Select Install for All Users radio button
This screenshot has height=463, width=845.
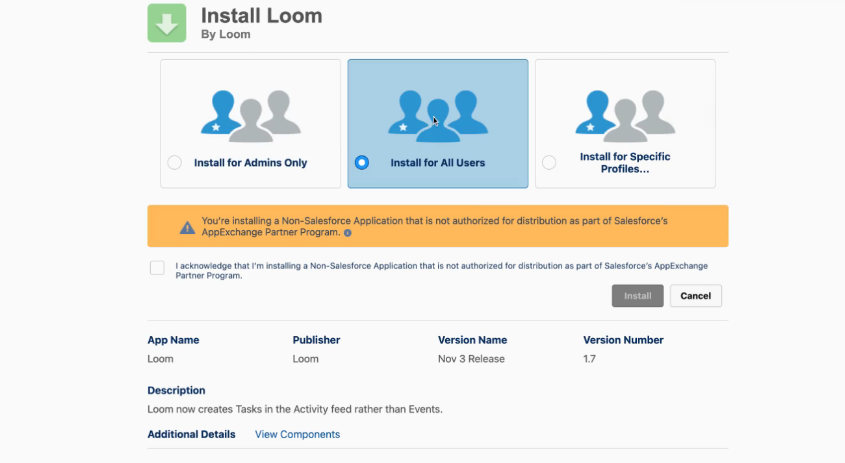tap(362, 162)
